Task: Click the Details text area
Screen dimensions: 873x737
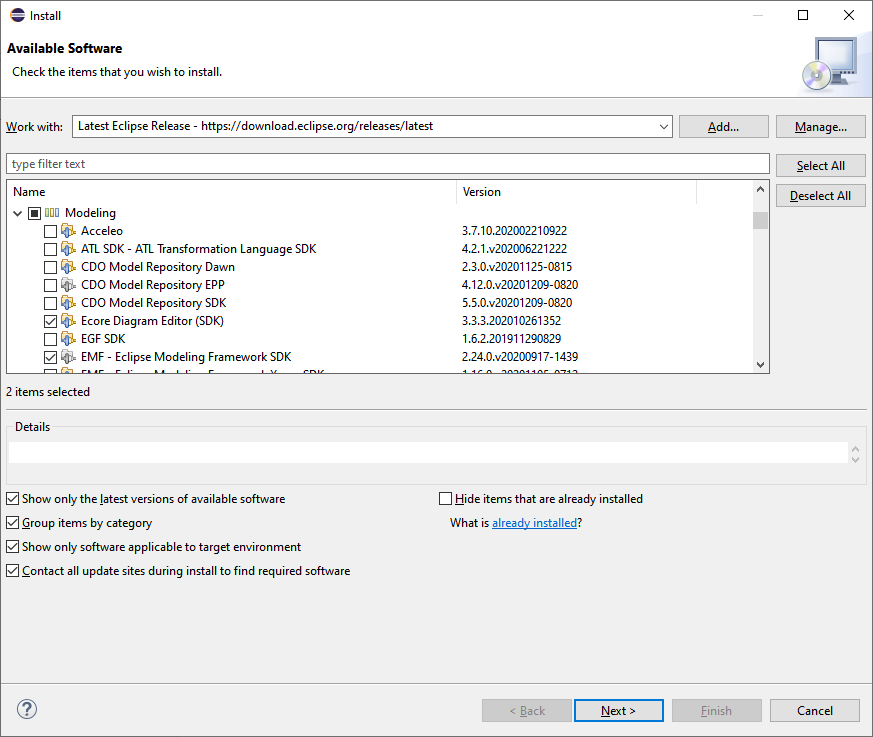Action: [x=428, y=453]
